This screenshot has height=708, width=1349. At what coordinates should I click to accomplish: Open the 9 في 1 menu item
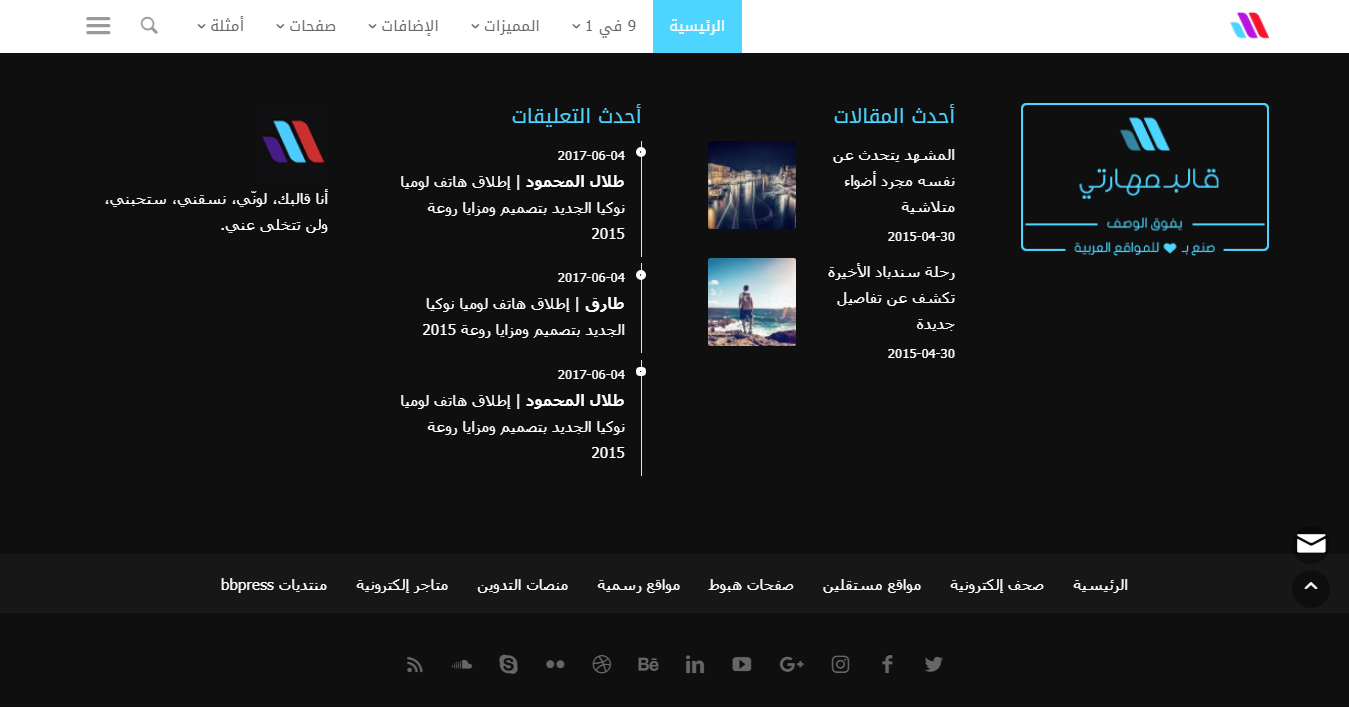604,26
